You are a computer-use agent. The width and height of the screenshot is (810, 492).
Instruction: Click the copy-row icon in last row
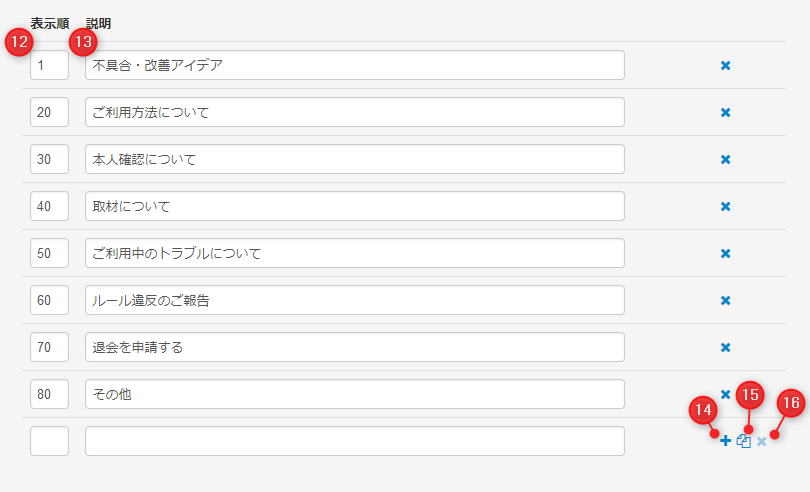tap(744, 441)
